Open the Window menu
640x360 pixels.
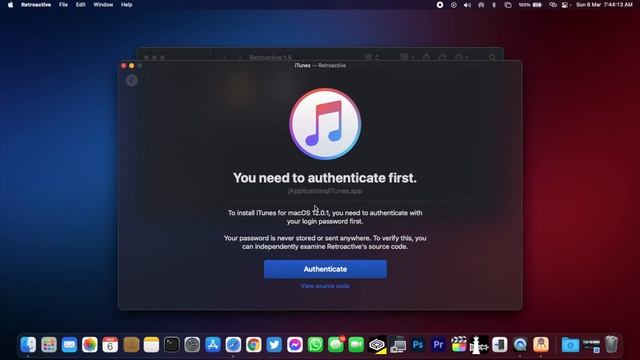click(x=103, y=5)
